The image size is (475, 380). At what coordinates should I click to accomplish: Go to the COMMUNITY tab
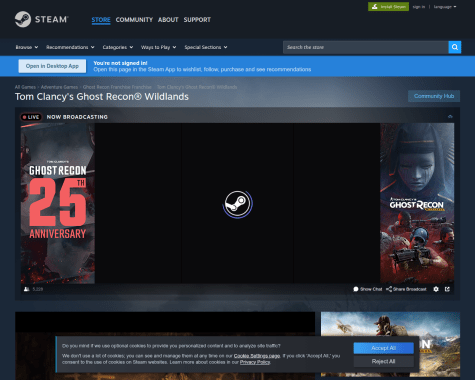[134, 20]
